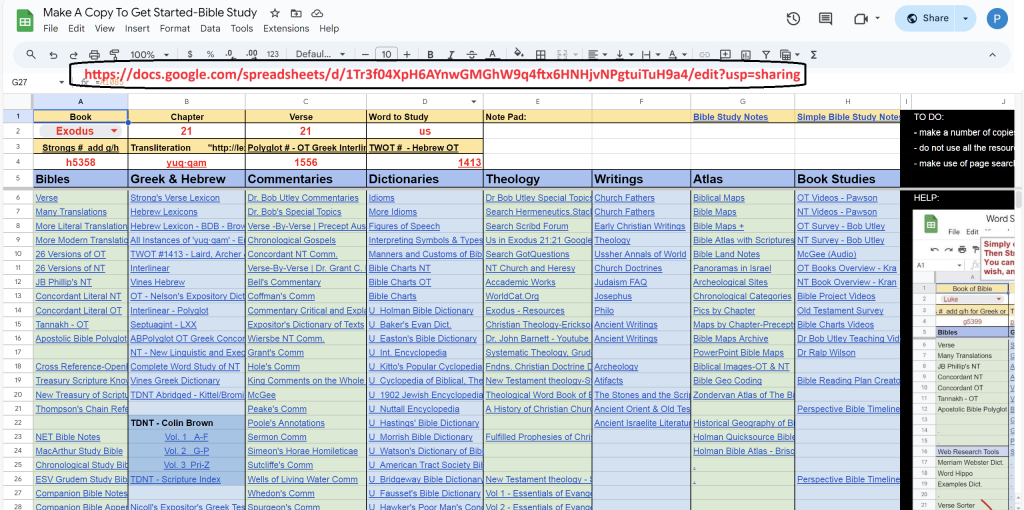Insert a chart using the toolbar icon
This screenshot has width=1024, height=510.
click(x=744, y=54)
